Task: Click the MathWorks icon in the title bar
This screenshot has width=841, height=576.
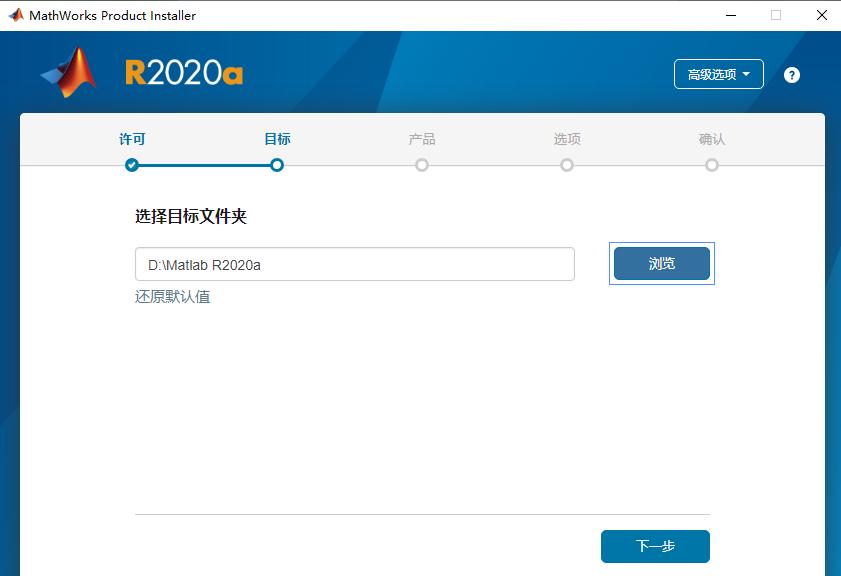Action: (16, 15)
